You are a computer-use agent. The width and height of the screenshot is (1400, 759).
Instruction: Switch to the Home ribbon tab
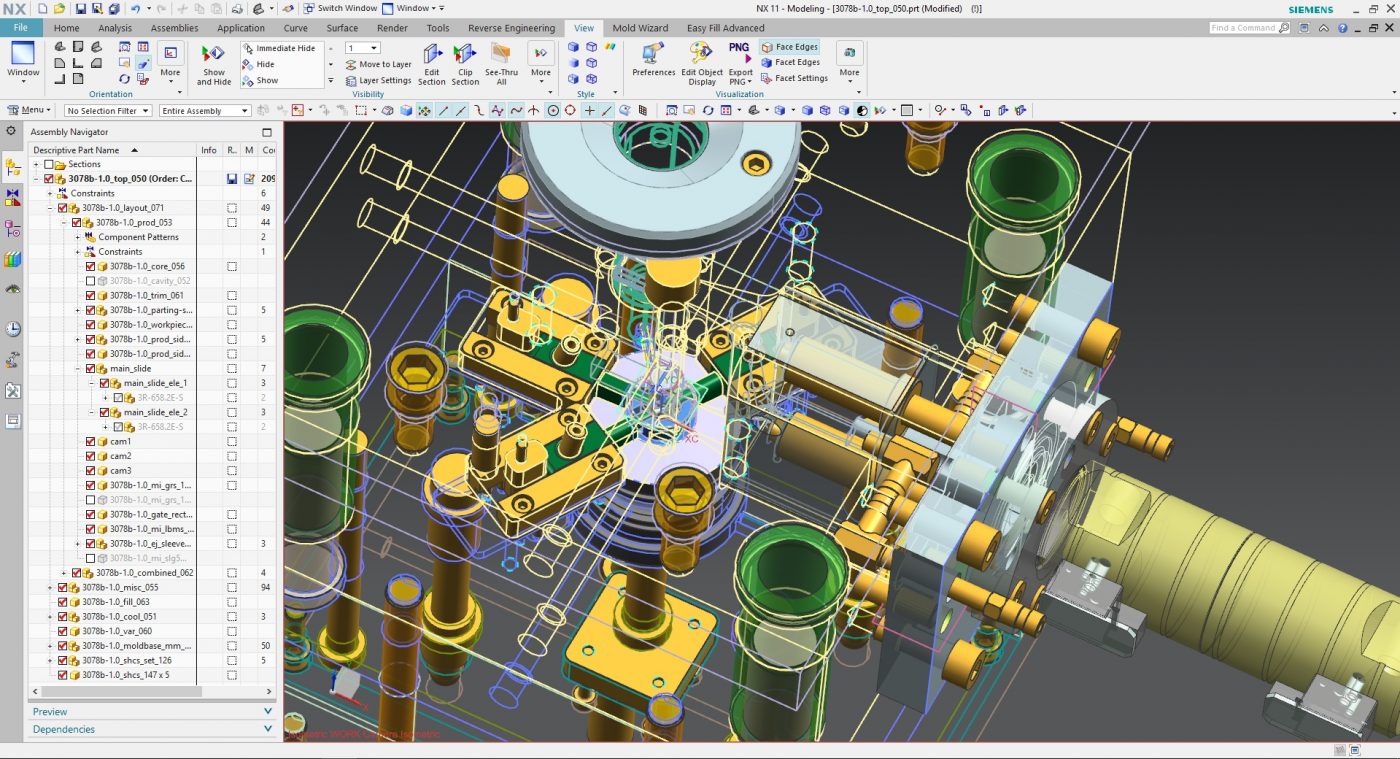[x=66, y=28]
